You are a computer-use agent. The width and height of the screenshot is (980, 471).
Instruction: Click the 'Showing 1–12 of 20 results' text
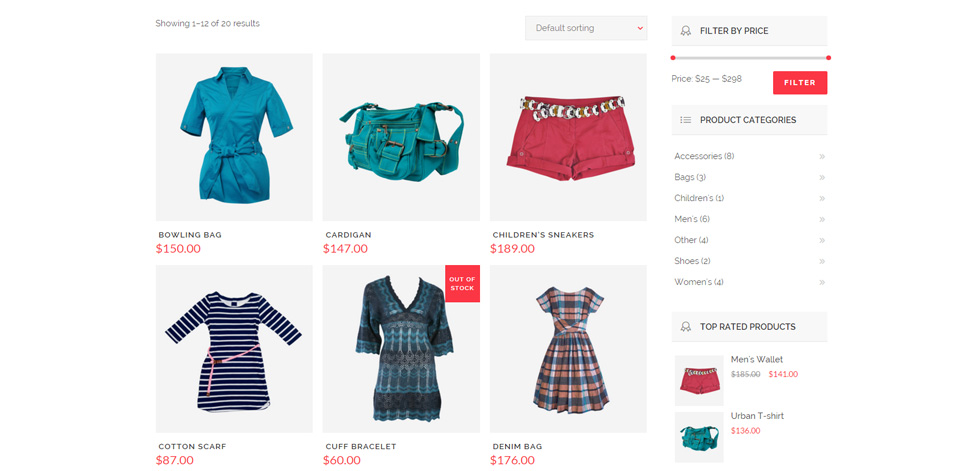[208, 24]
